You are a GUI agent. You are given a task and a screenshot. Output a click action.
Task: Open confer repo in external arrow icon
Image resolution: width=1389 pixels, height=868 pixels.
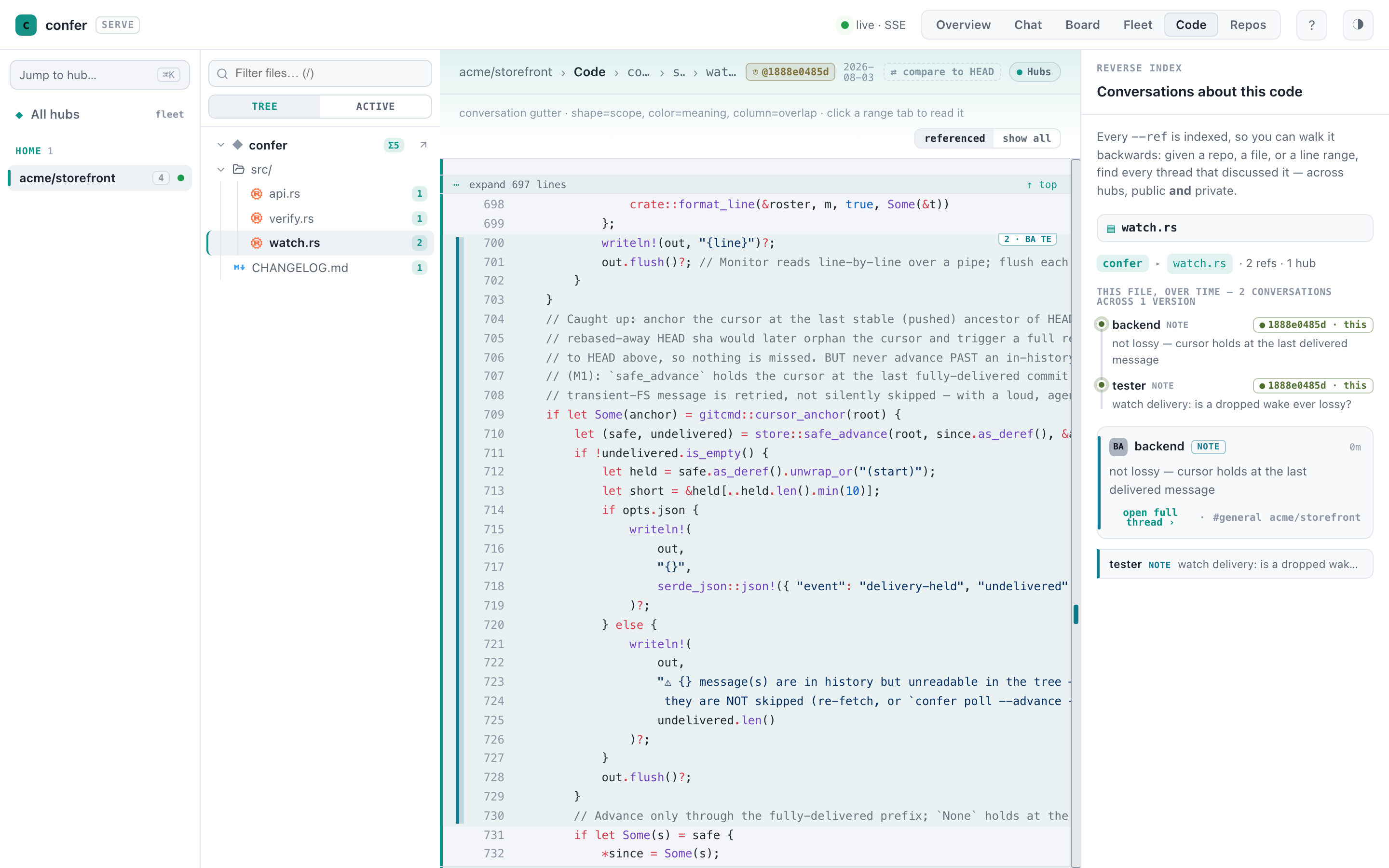click(423, 145)
